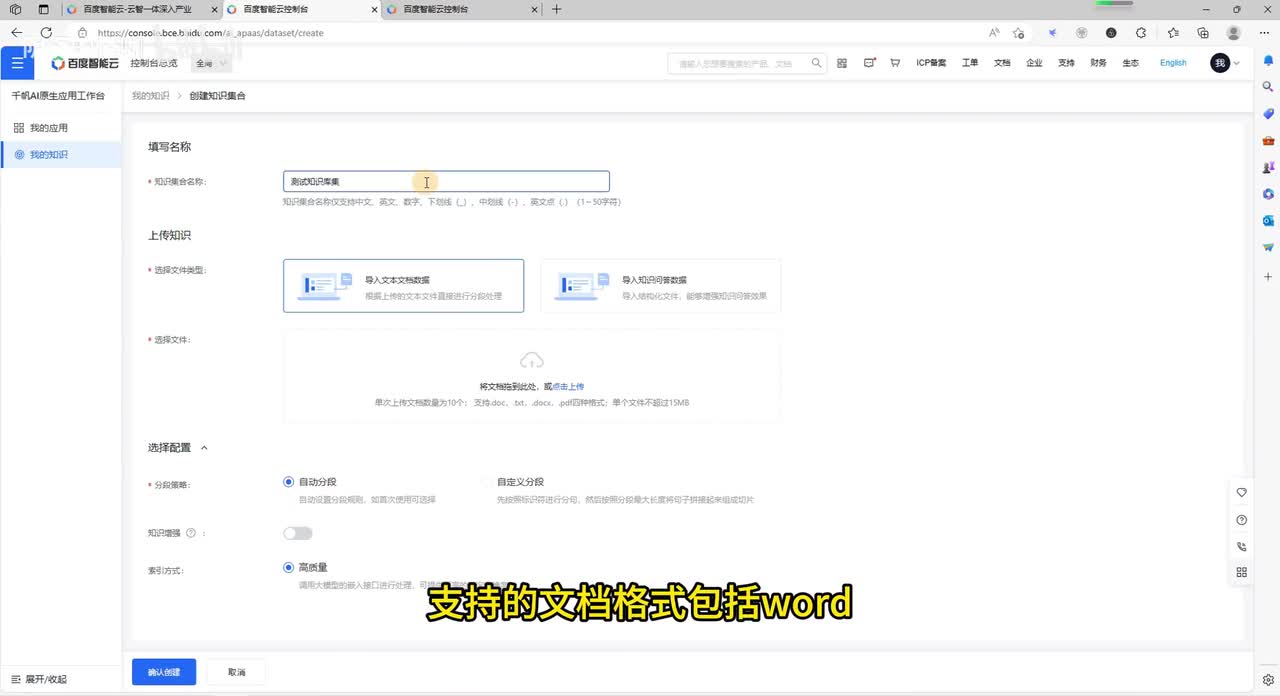Click the shopping cart icon in header
The image size is (1280, 696).
pos(894,63)
